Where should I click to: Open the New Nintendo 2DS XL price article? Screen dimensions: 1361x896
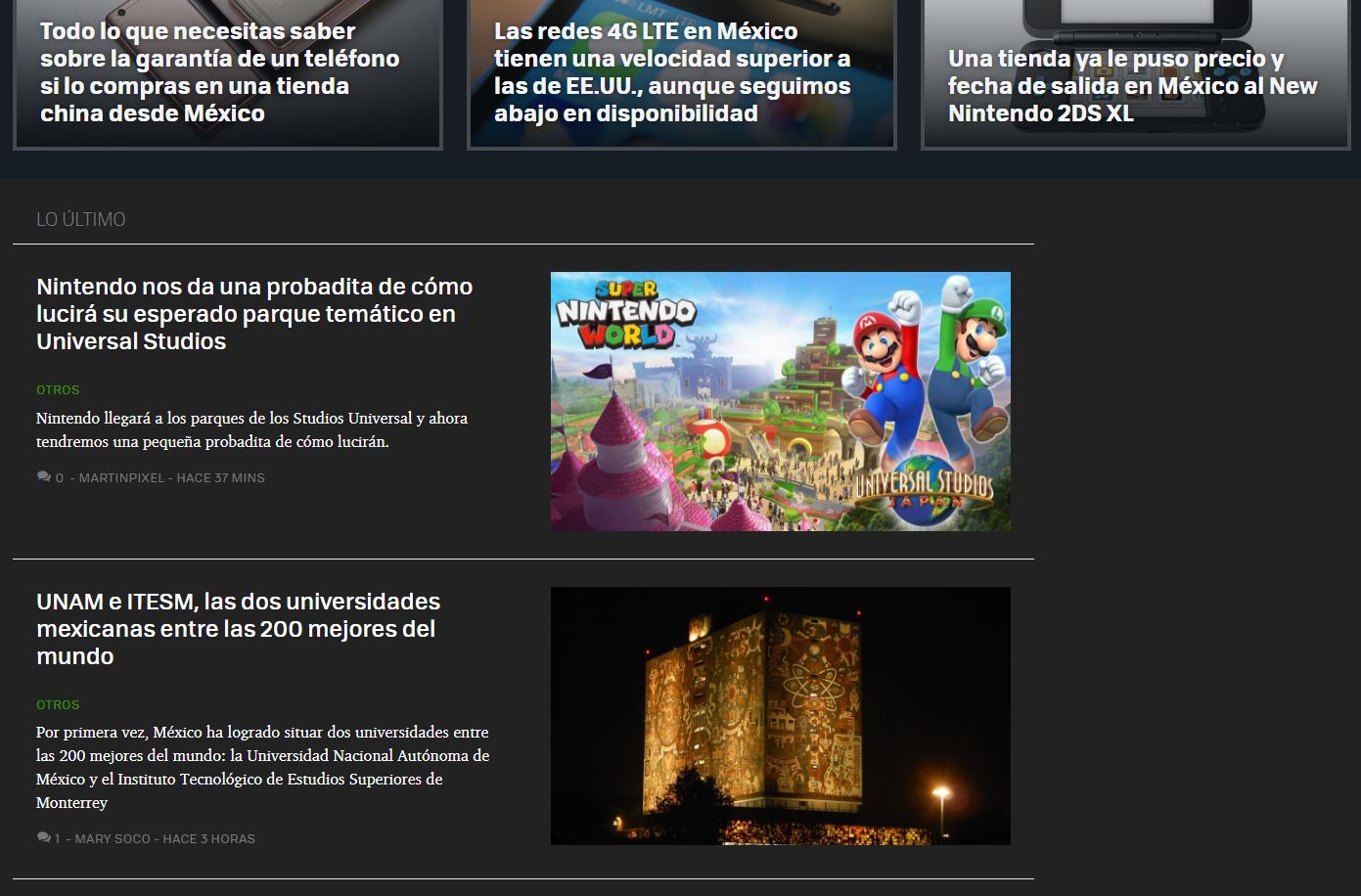coord(1133,86)
